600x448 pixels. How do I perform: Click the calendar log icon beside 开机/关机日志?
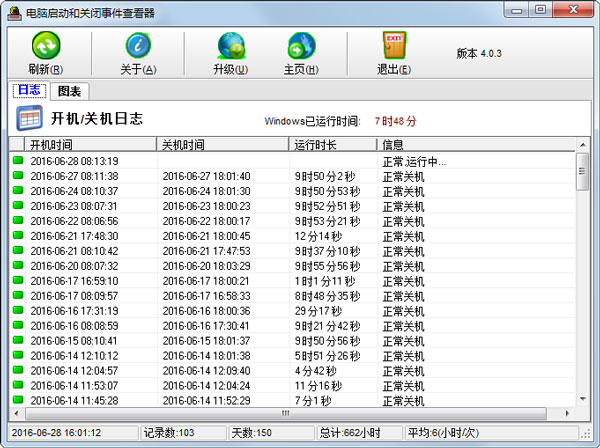pos(28,119)
